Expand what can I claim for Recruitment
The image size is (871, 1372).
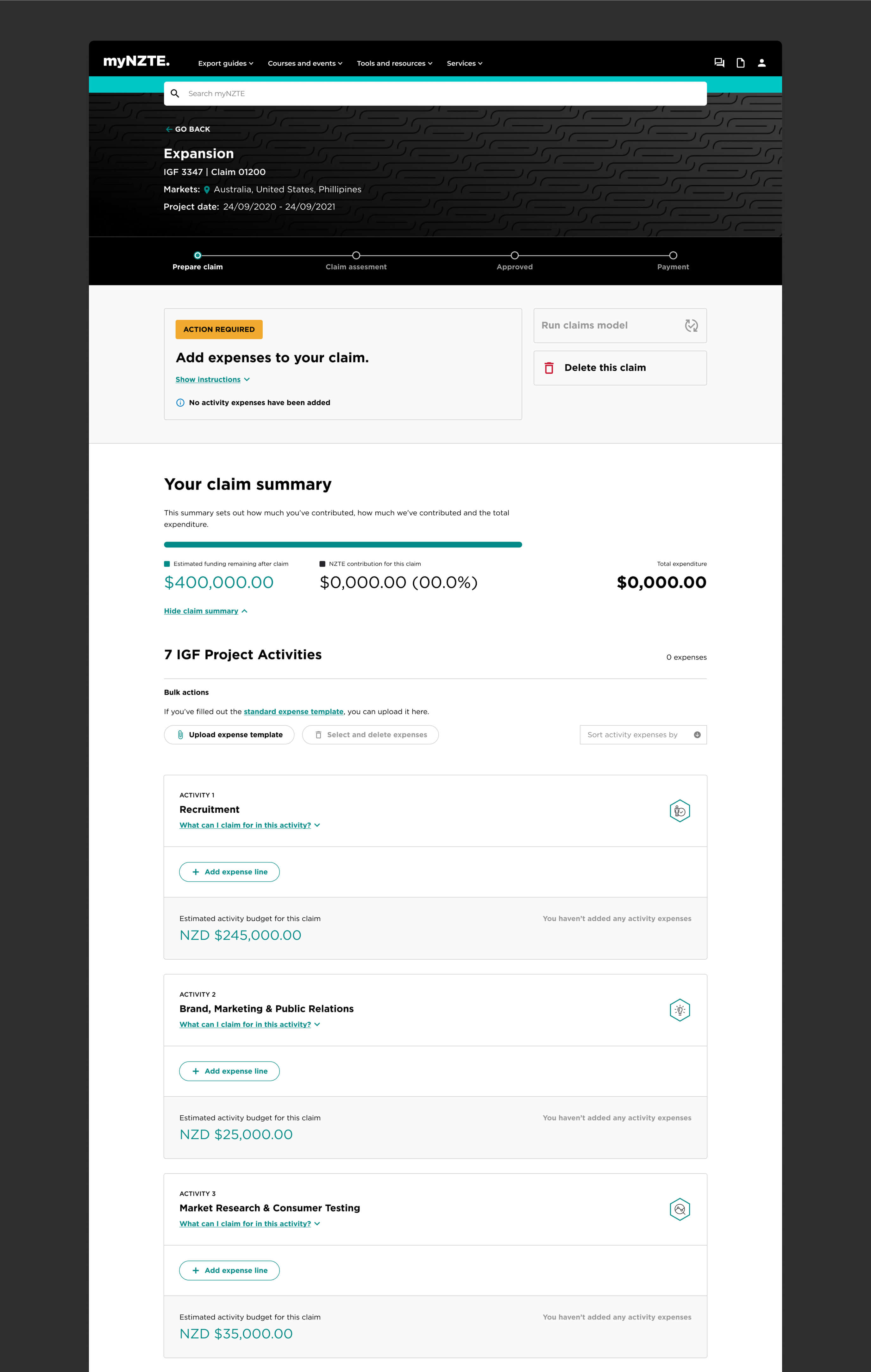coord(249,825)
